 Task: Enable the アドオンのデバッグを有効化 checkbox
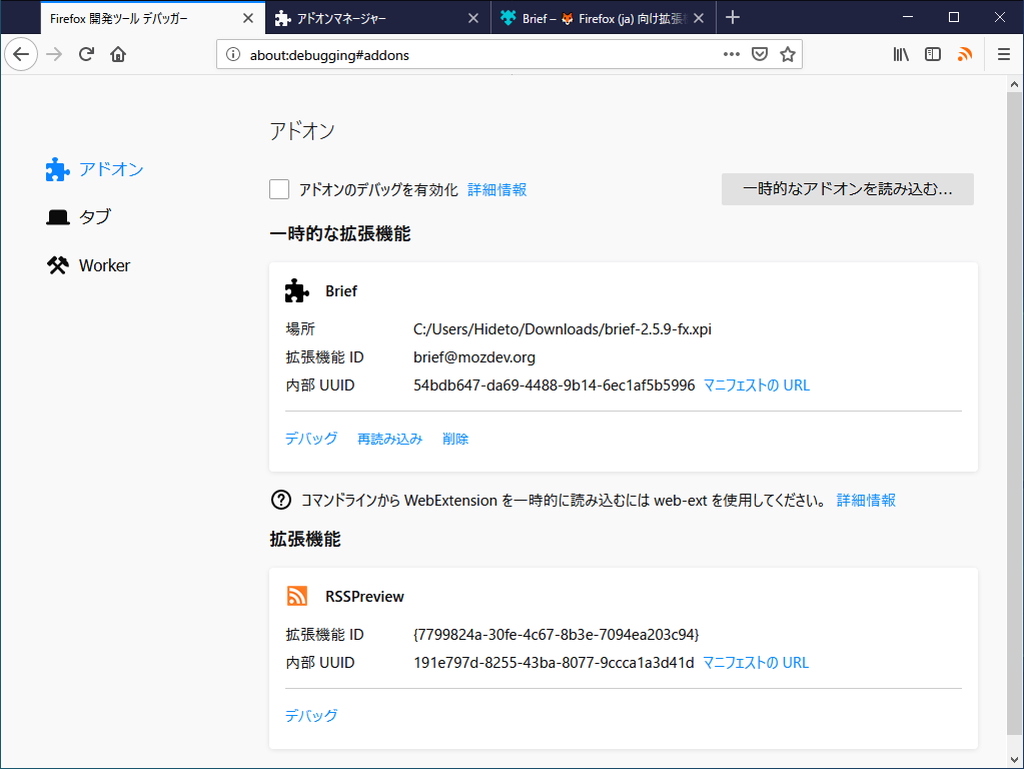[279, 189]
